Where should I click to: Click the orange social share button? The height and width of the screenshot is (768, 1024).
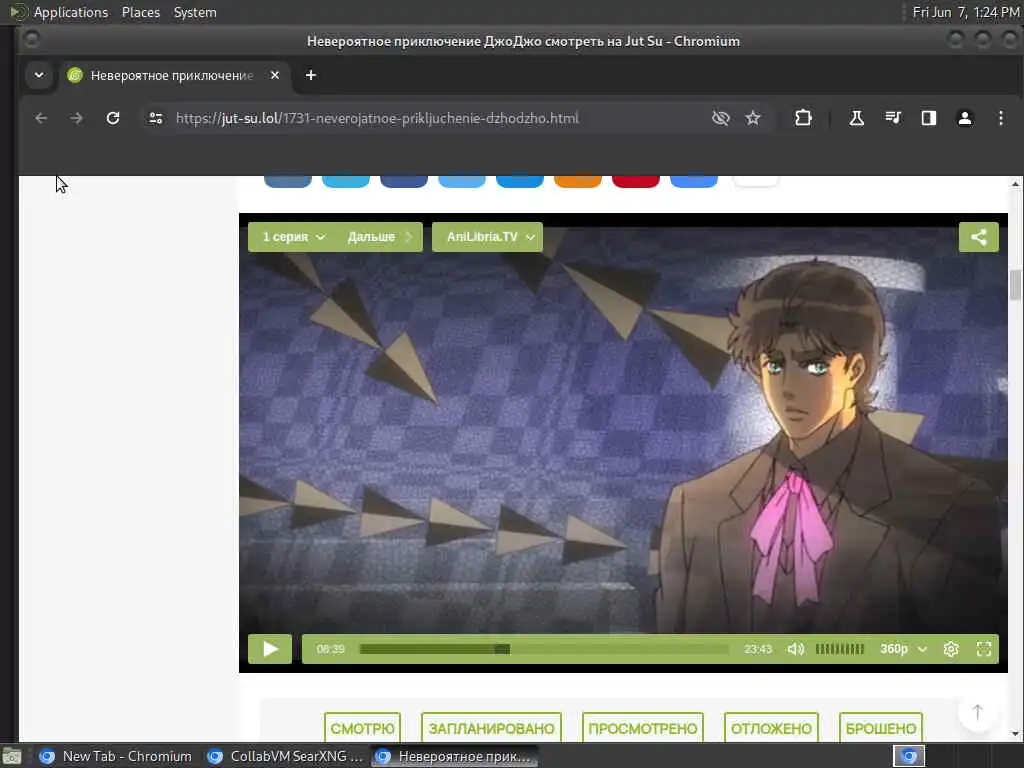pos(577,181)
